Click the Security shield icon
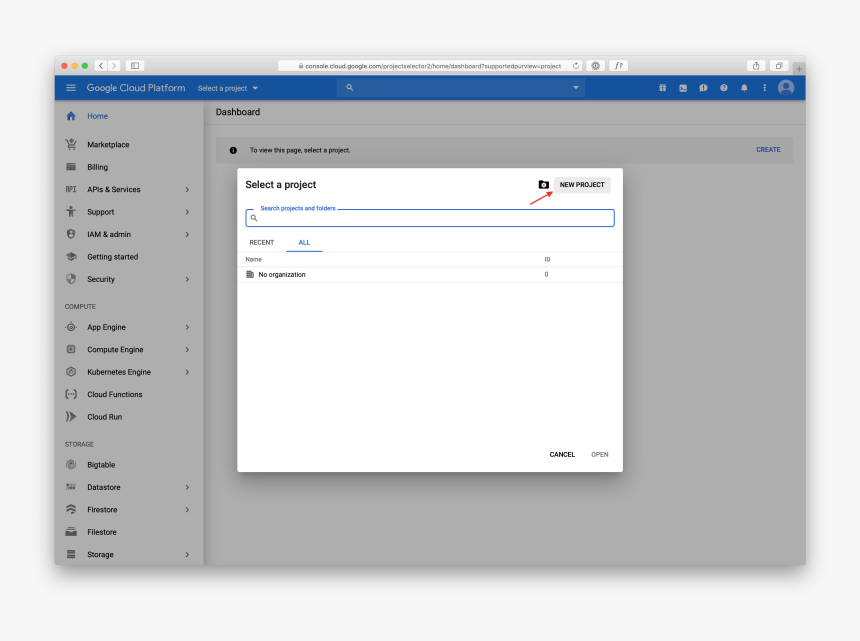860x641 pixels. tap(71, 279)
